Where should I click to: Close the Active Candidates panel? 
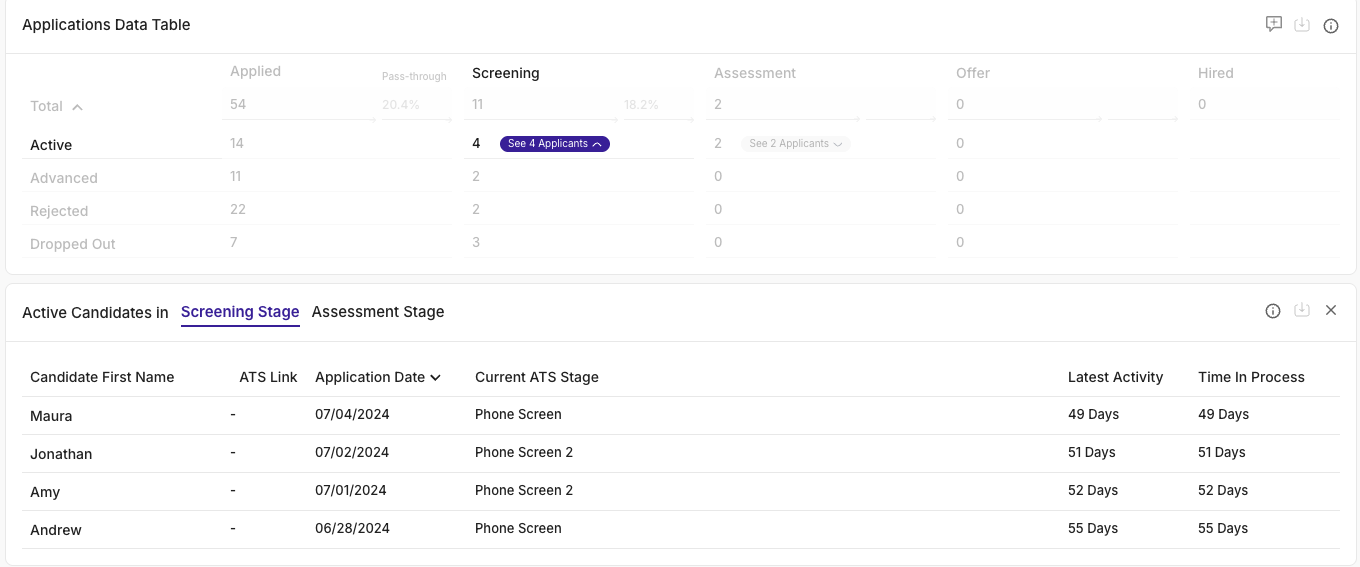click(1331, 311)
